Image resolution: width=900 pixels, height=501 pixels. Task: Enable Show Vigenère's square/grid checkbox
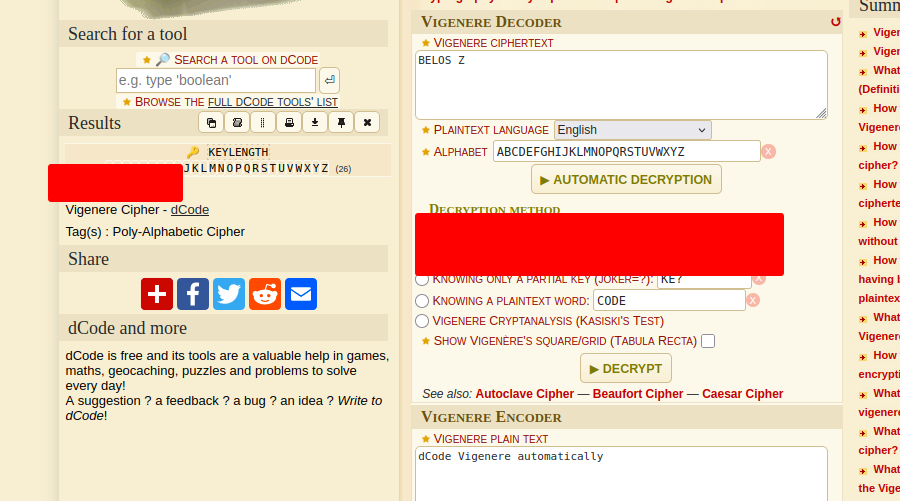coord(708,341)
